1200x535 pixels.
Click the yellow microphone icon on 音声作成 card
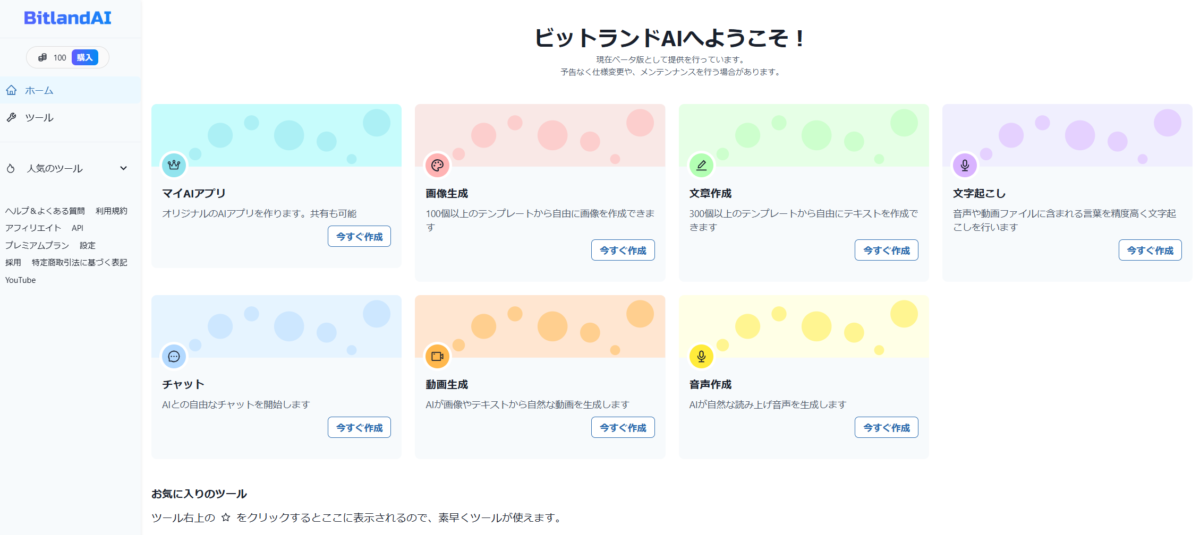701,356
